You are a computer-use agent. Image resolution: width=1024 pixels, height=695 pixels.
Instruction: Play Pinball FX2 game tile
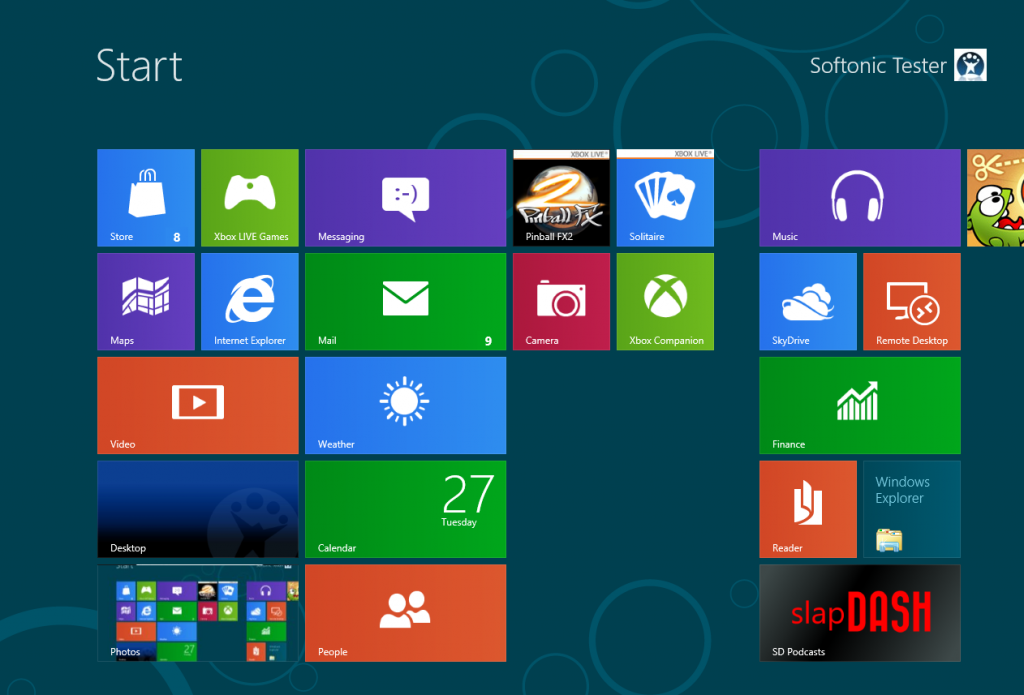[561, 198]
